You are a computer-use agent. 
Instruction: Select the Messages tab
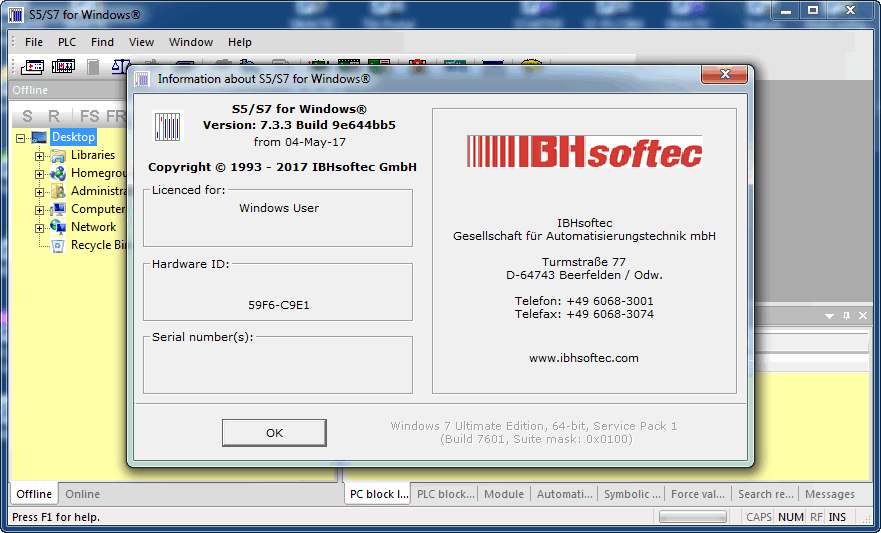[829, 494]
